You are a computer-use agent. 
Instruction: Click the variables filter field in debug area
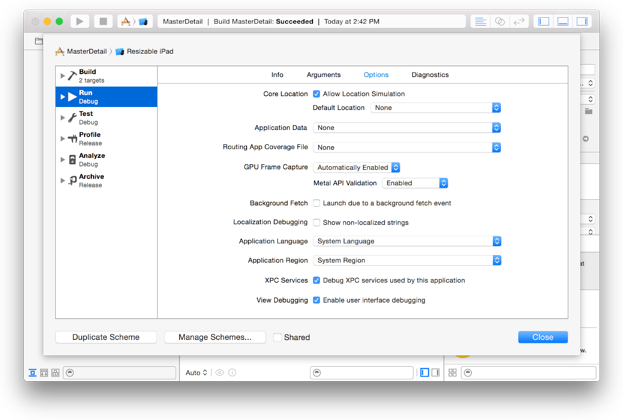point(362,373)
